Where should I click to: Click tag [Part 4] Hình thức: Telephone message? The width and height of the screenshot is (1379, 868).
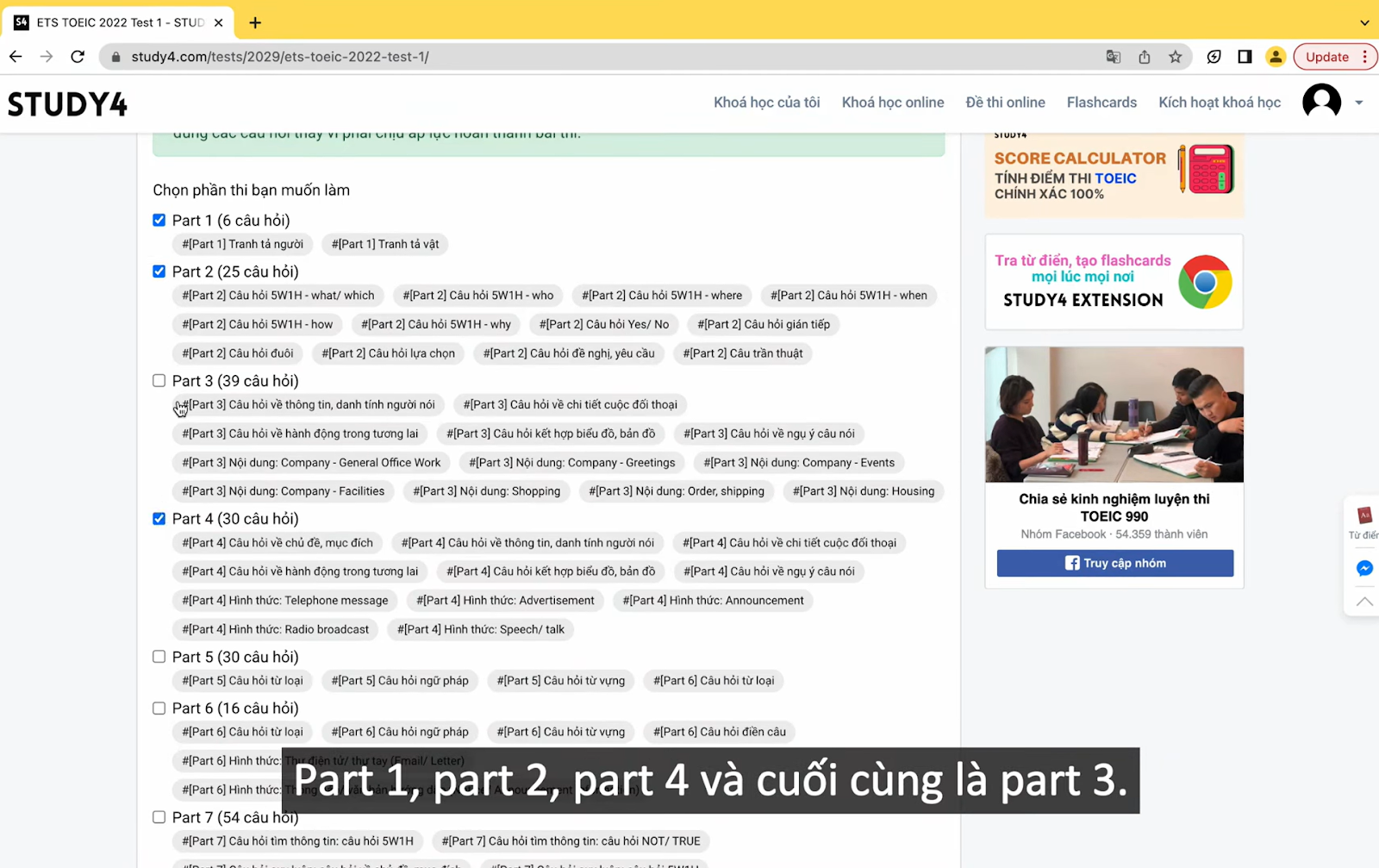tap(285, 601)
